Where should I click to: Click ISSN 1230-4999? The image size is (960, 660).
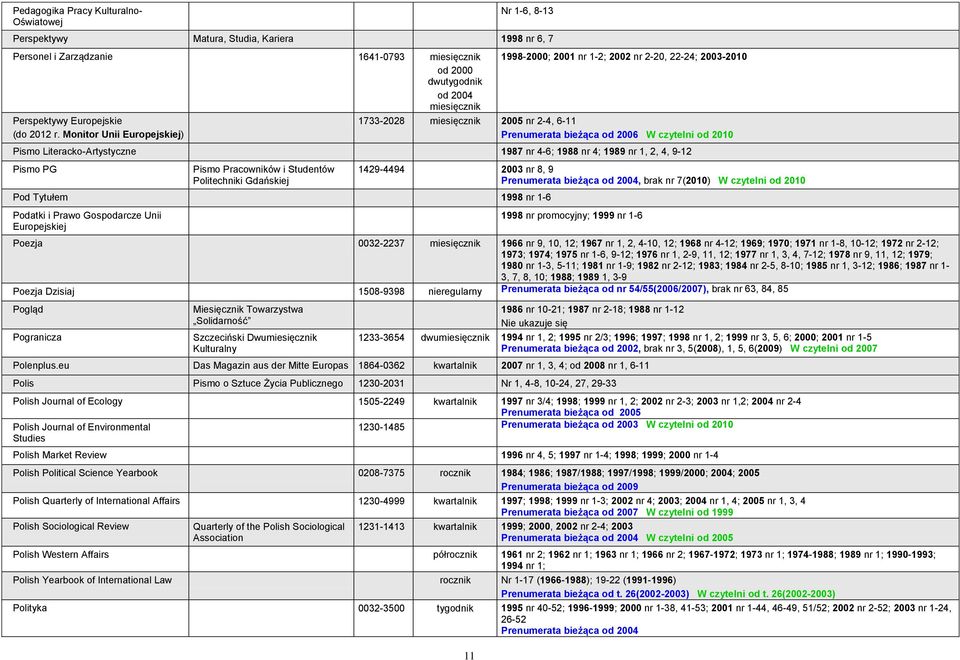tap(381, 501)
